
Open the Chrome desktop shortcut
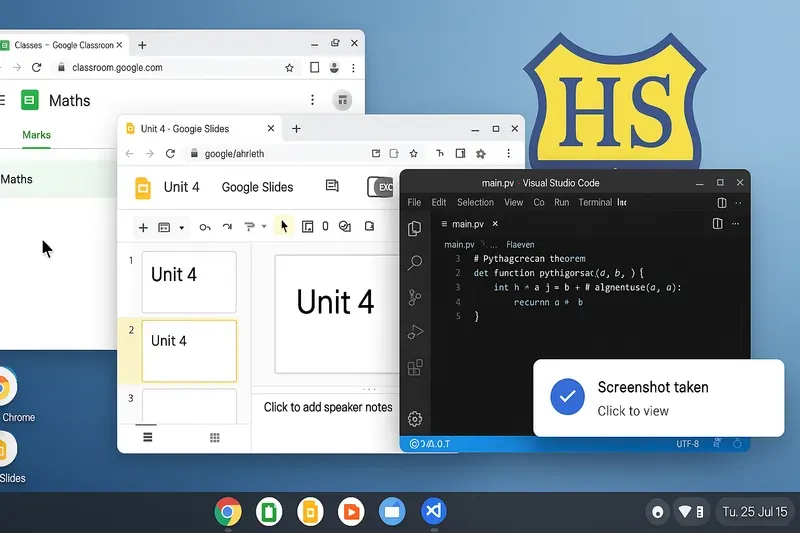click(x=15, y=395)
